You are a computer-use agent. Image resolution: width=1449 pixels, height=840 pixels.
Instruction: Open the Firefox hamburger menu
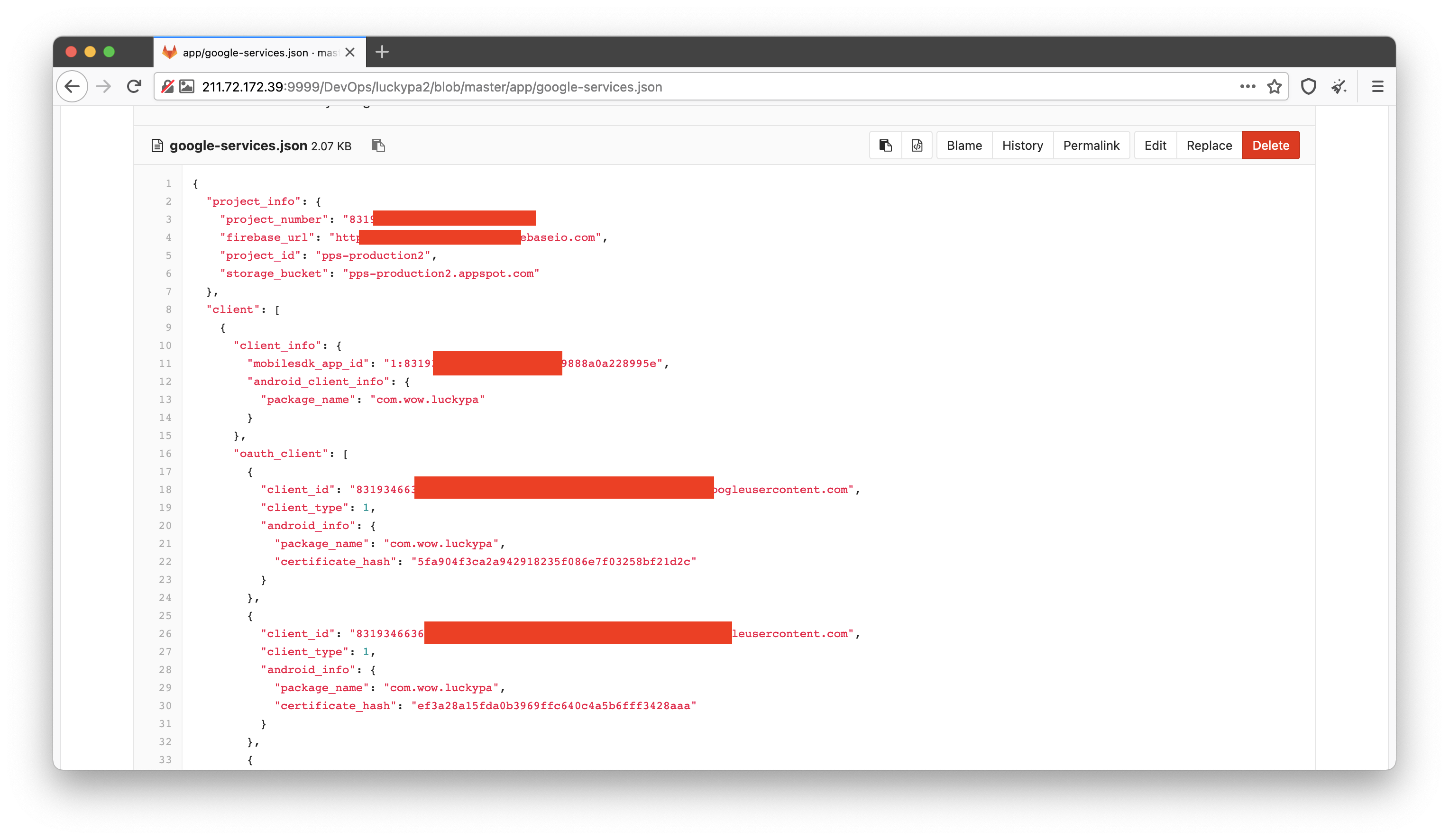1378,87
